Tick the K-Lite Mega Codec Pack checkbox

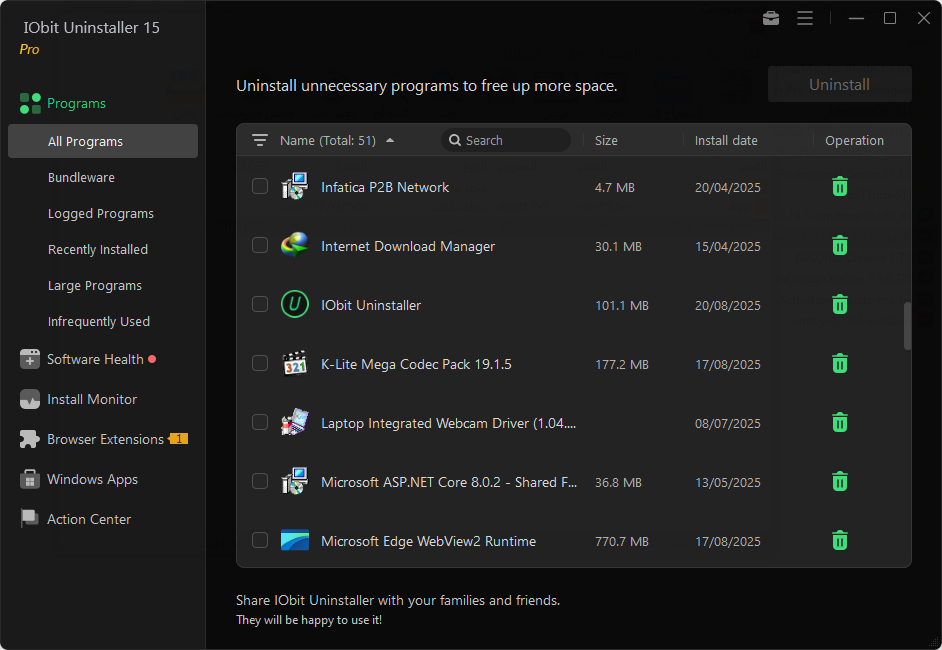click(260, 363)
